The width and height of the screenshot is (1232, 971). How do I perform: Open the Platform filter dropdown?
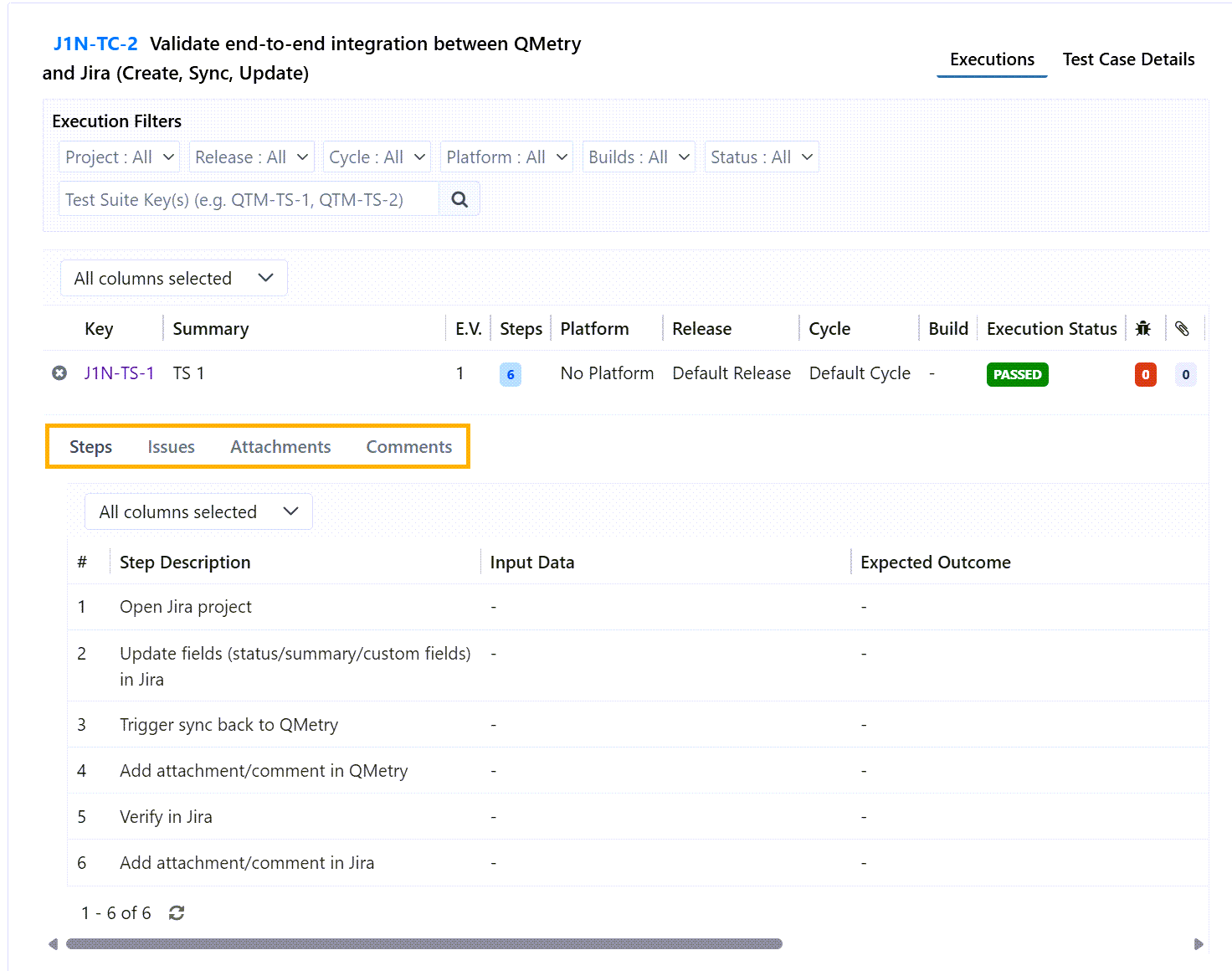[x=506, y=157]
